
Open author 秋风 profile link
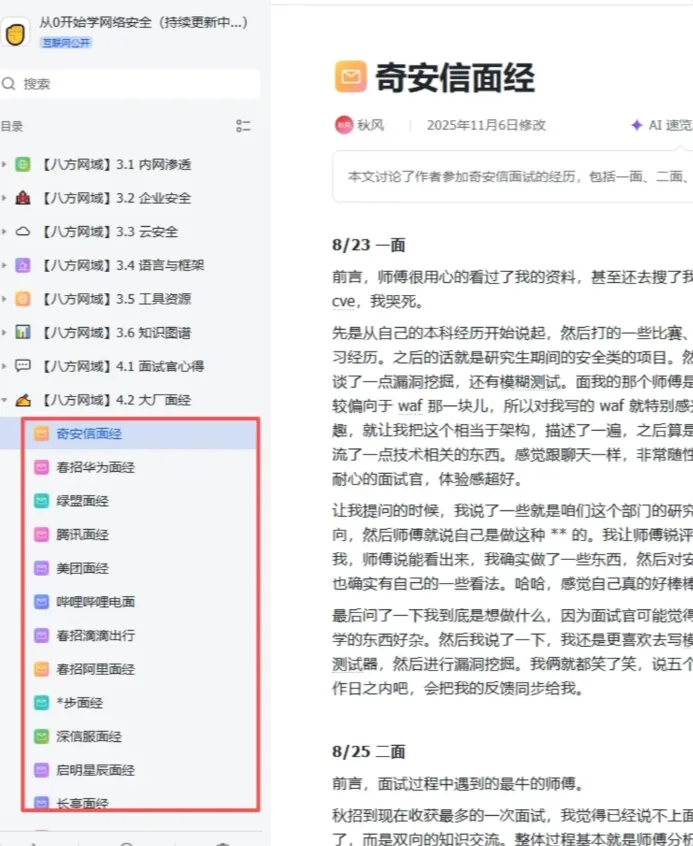(371, 125)
